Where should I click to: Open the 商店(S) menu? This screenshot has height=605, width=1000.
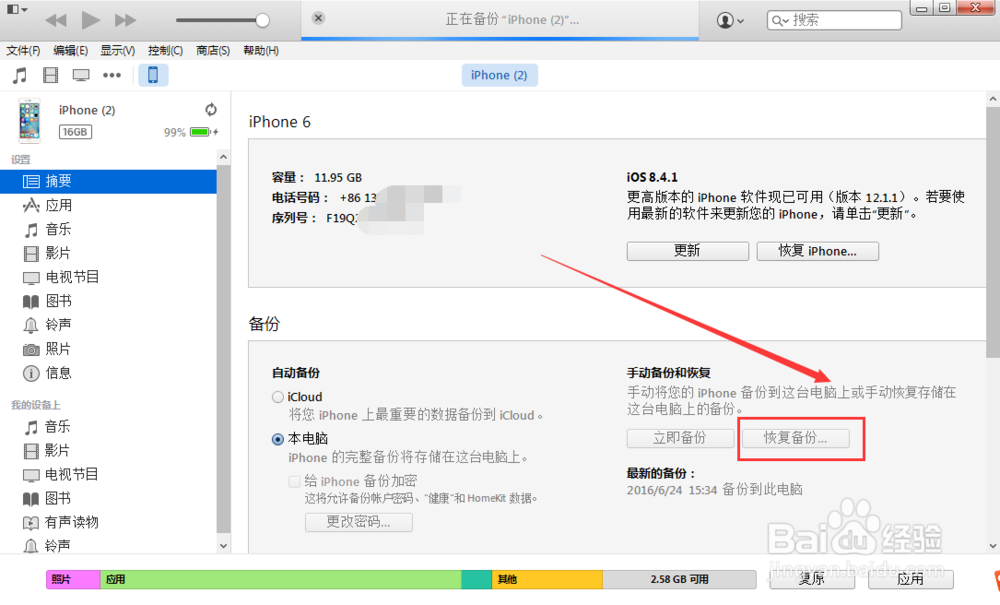(x=213, y=50)
